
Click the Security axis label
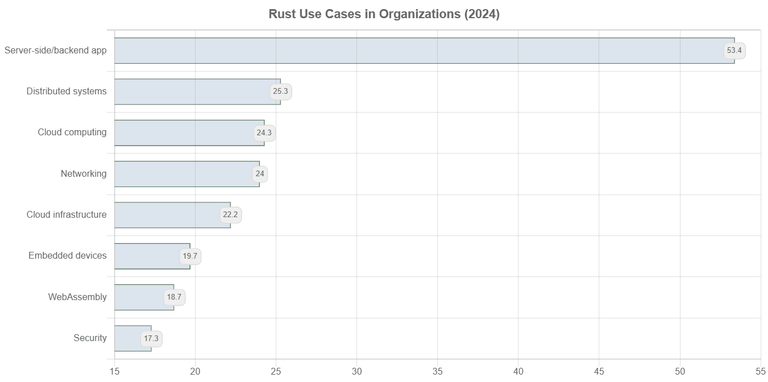[90, 338]
